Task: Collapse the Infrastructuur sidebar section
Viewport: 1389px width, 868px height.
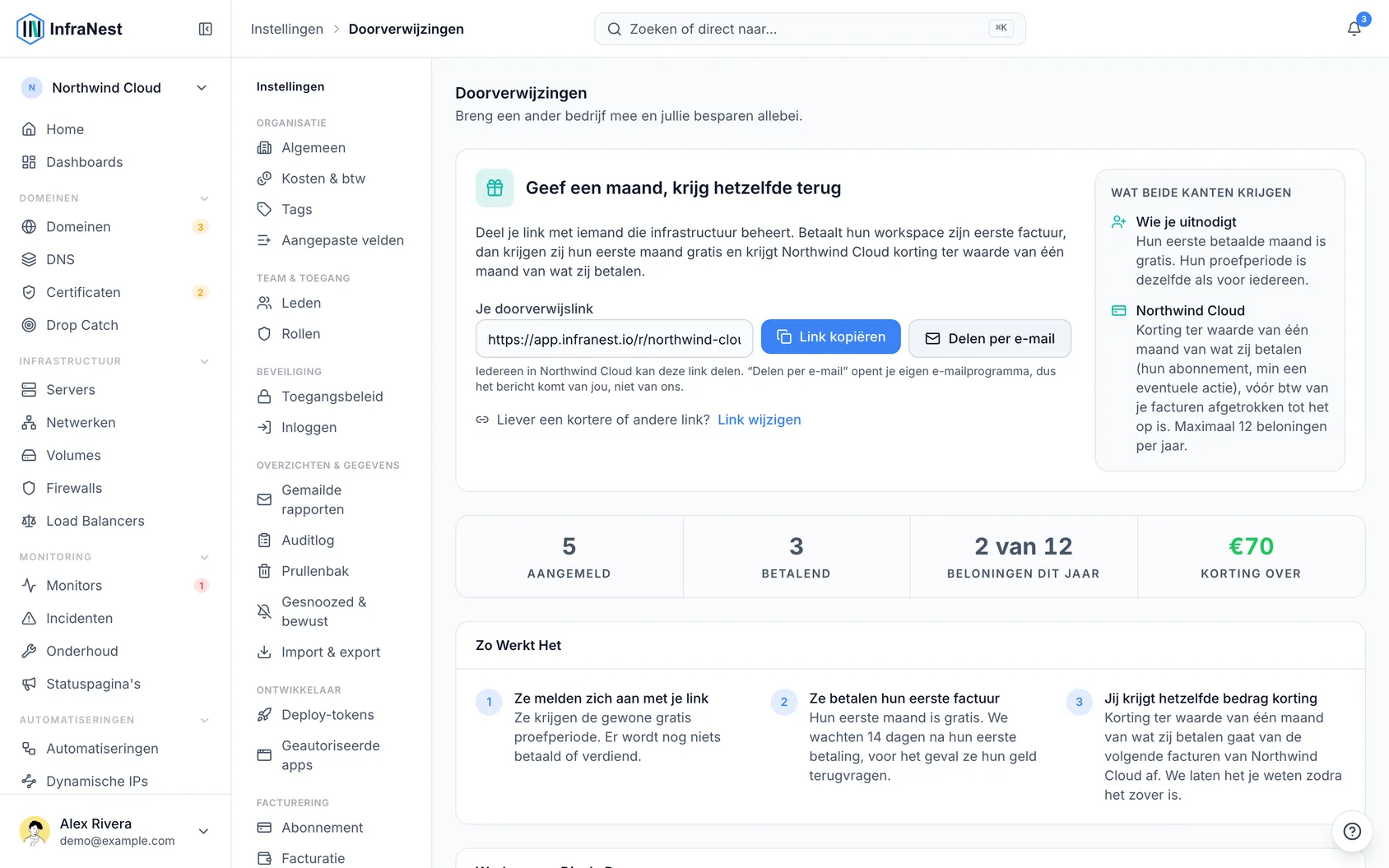Action: click(204, 361)
